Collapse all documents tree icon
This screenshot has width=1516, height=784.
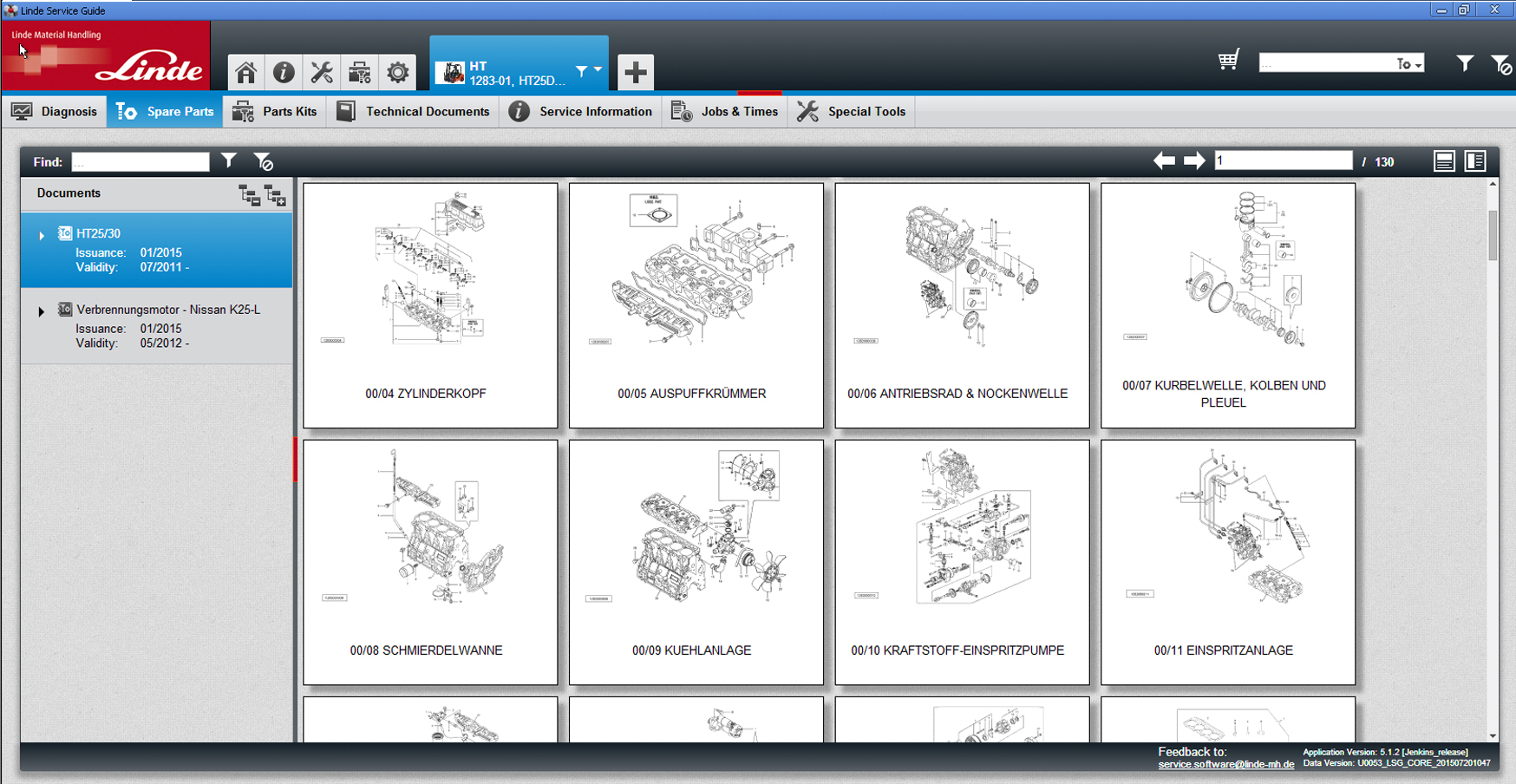(249, 195)
